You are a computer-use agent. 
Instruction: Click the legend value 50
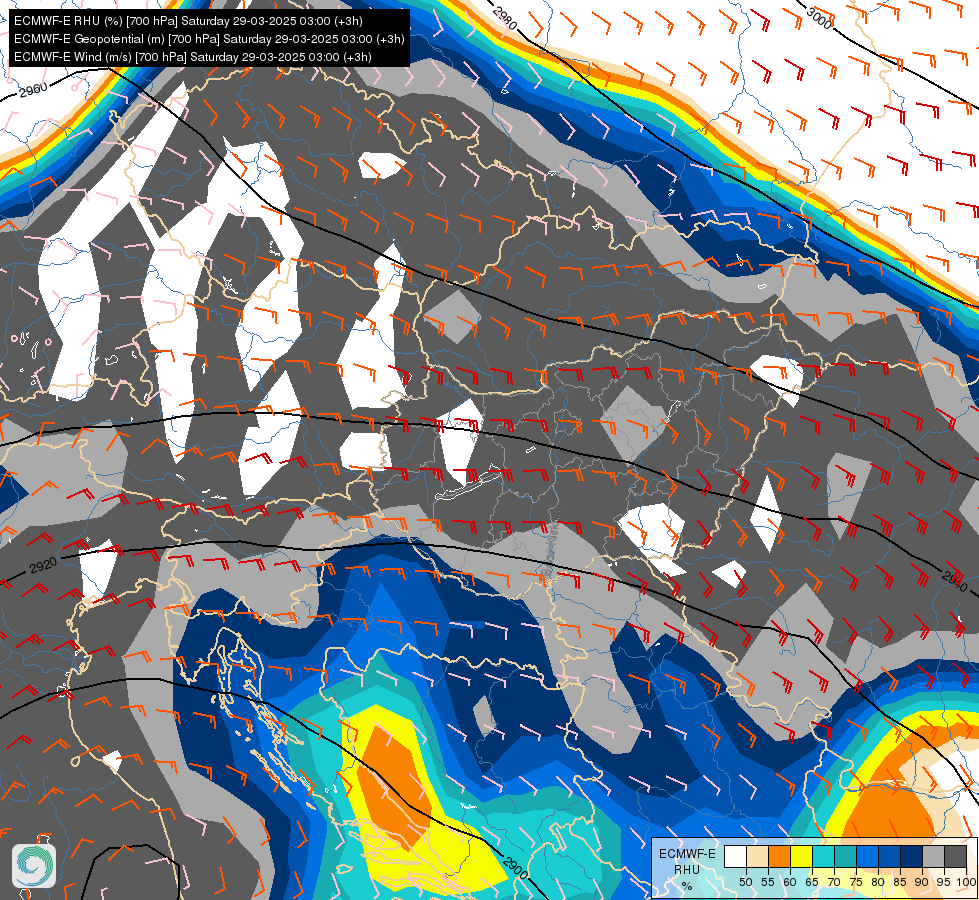tap(745, 882)
